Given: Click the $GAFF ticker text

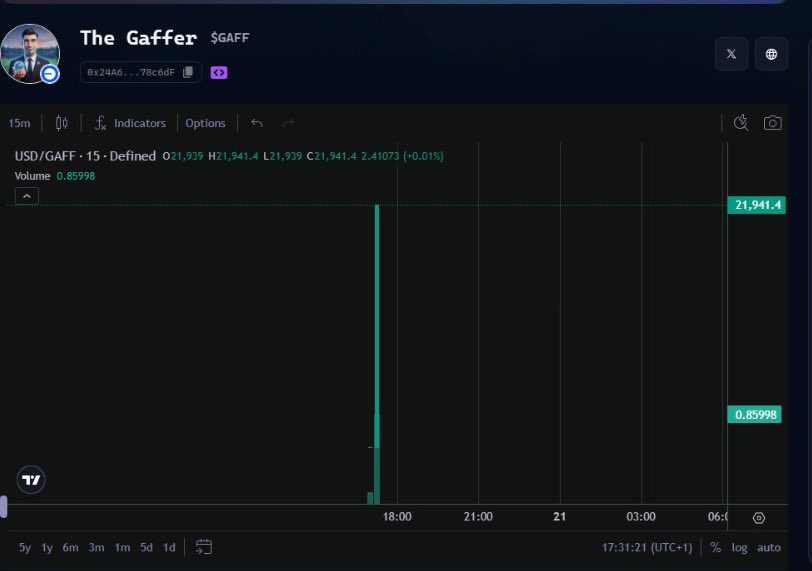Looking at the screenshot, I should coord(230,38).
